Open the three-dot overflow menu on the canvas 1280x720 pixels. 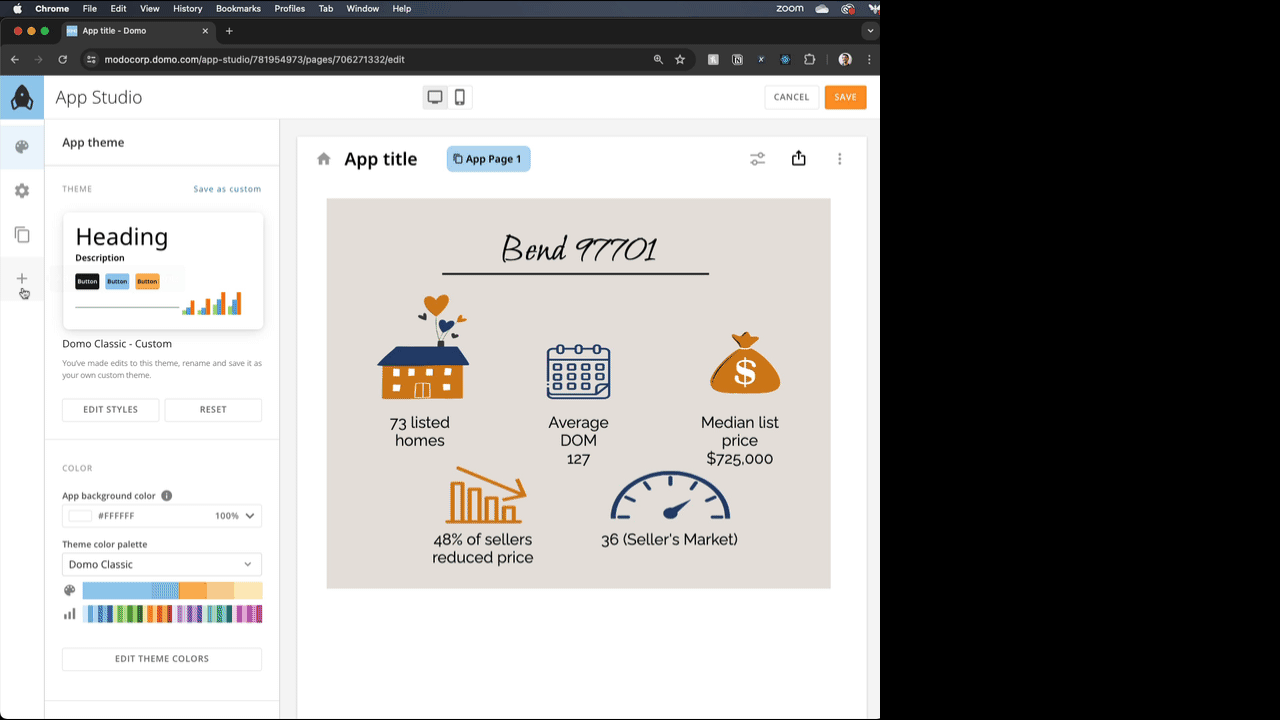(x=840, y=158)
